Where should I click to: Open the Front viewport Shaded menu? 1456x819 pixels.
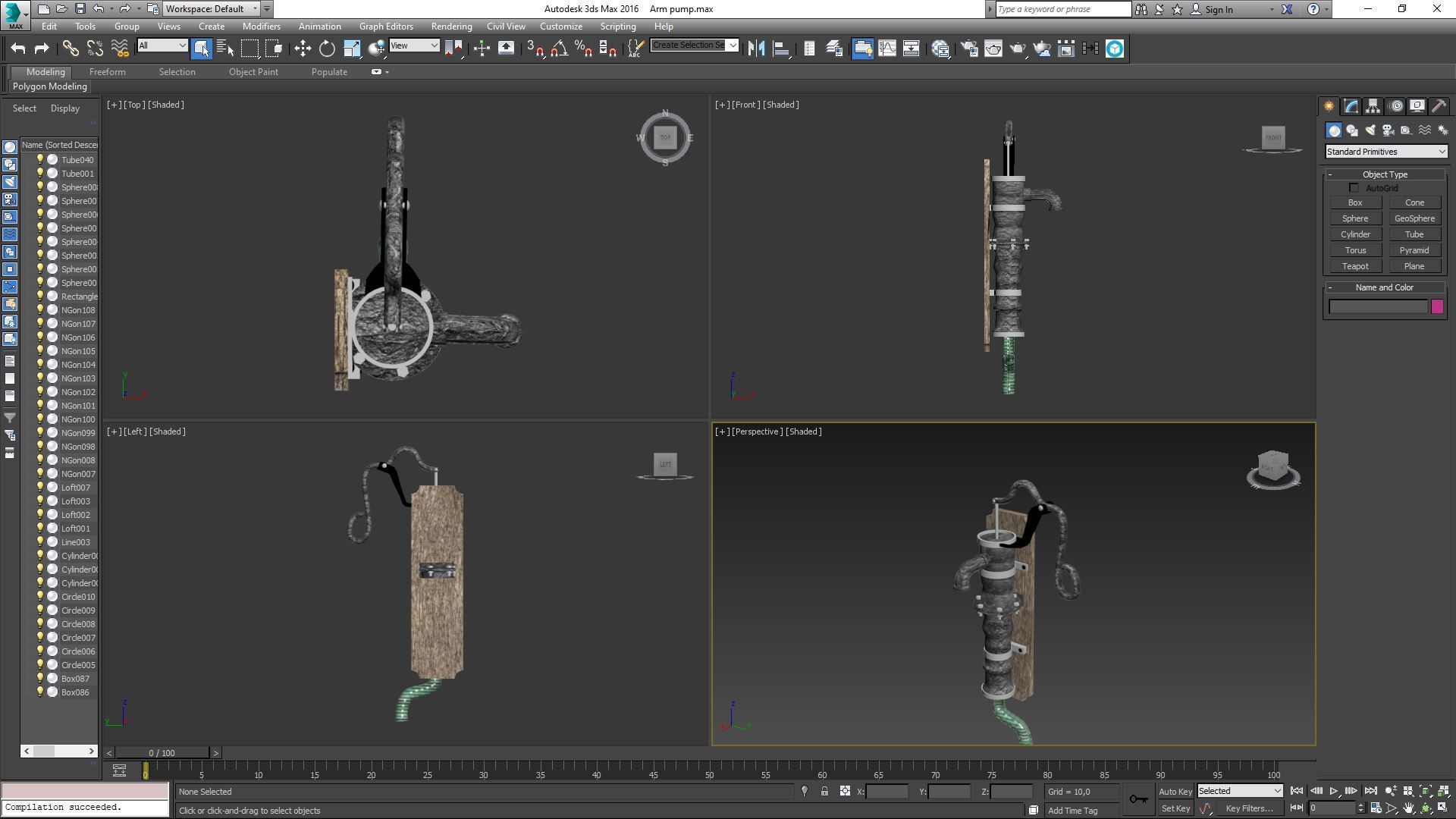[x=780, y=105]
